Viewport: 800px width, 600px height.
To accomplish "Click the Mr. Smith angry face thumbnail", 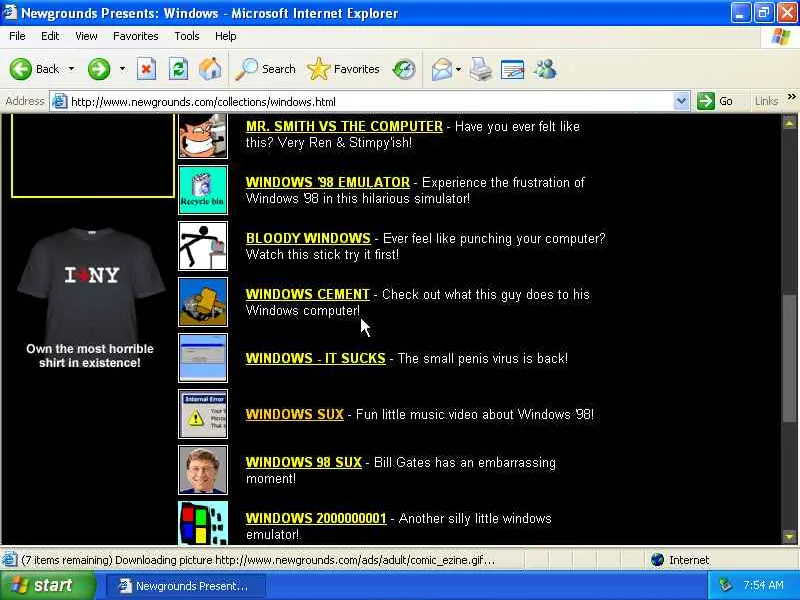I will coord(203,136).
